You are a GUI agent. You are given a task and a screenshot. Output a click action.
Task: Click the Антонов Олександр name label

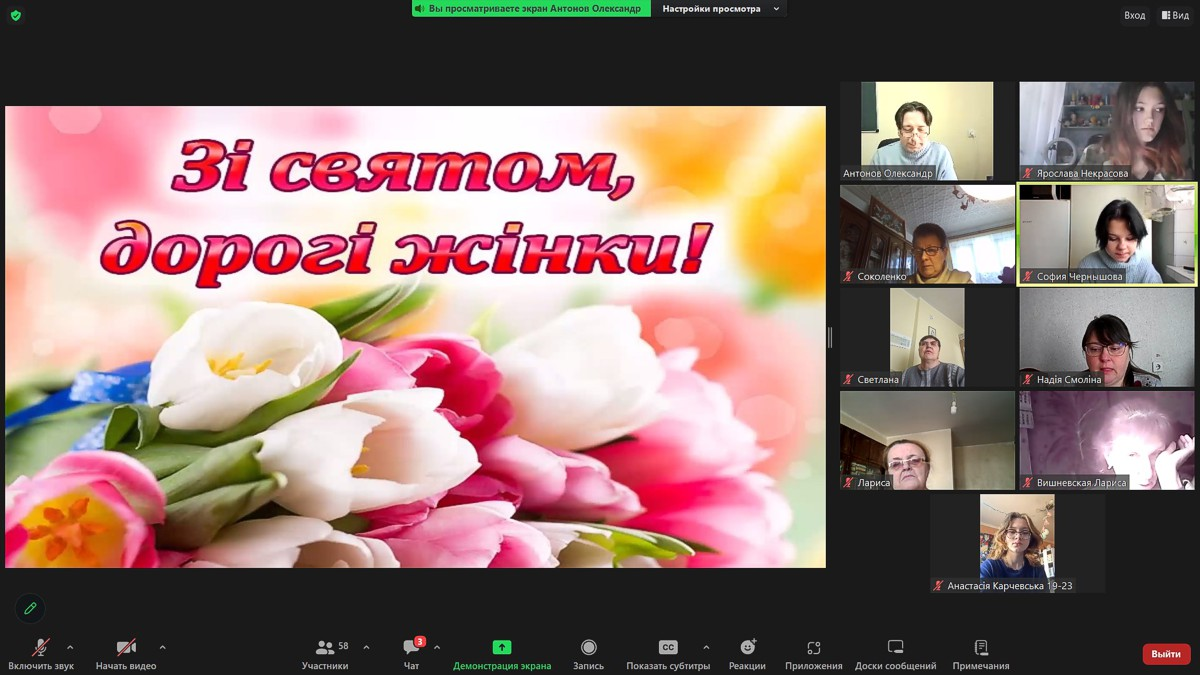point(888,173)
